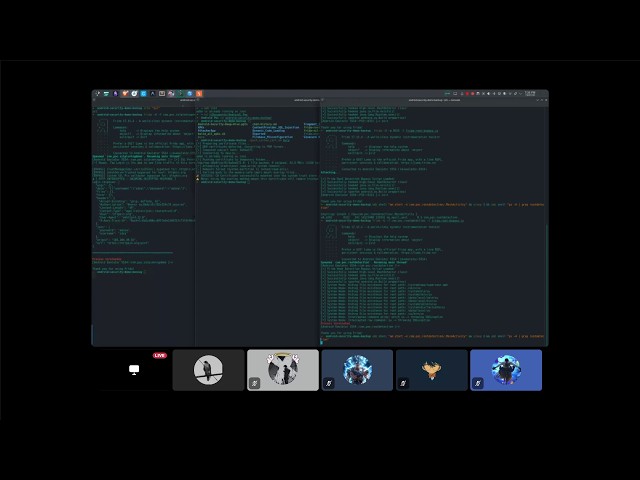Open the blue square taskbar app
Image resolution: width=640 pixels, height=480 pixels.
(x=143, y=93)
